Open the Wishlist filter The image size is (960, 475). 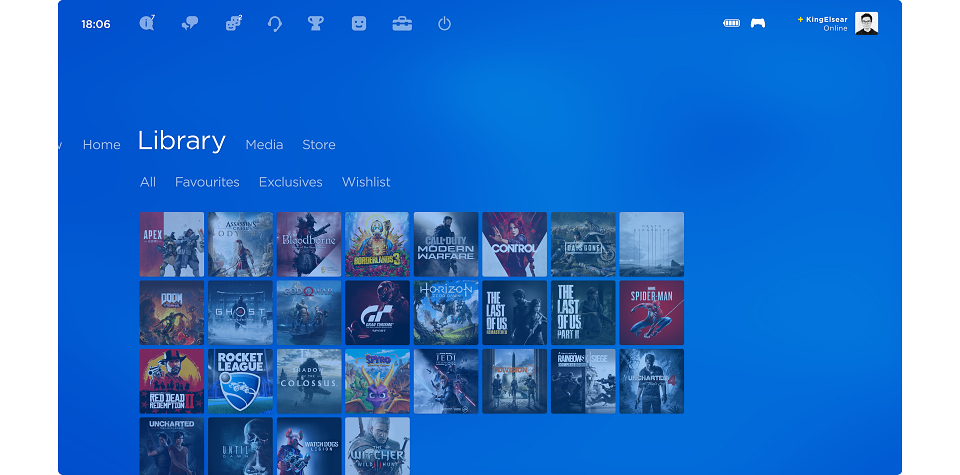click(x=366, y=182)
